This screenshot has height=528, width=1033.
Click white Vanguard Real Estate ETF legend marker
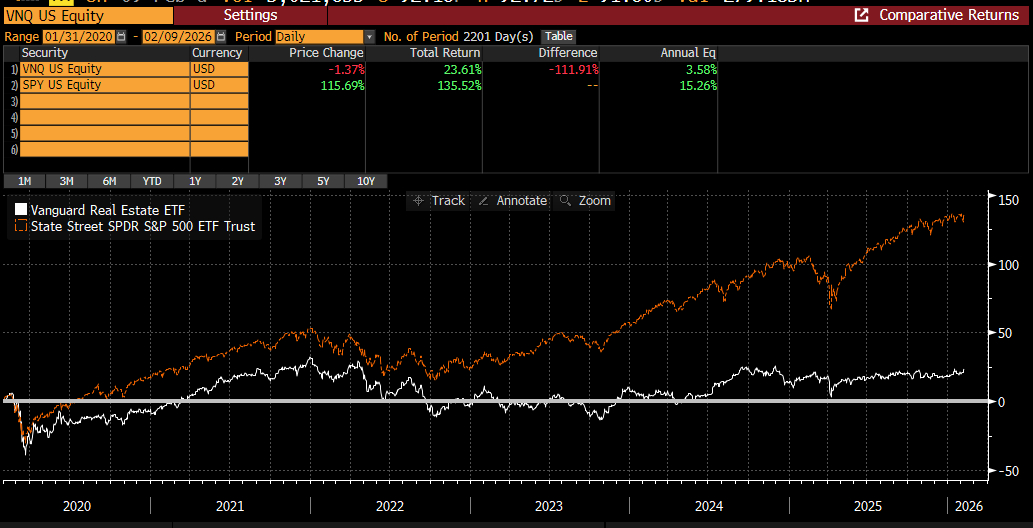pos(21,211)
